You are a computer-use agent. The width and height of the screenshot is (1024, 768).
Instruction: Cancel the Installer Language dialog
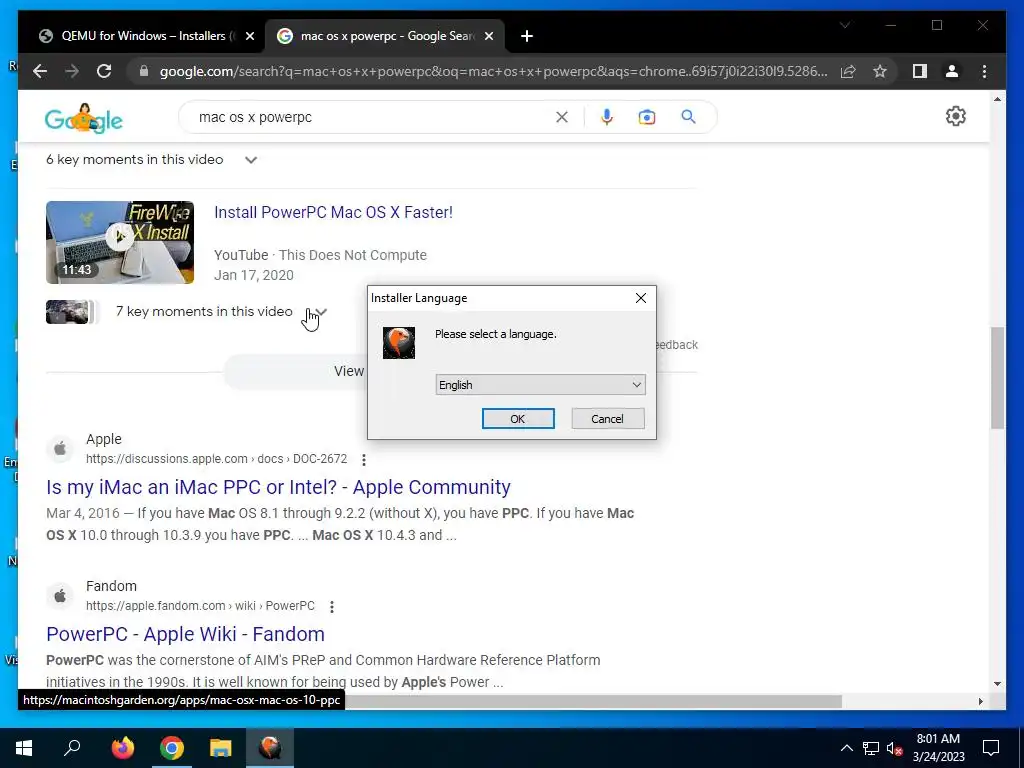click(x=607, y=419)
